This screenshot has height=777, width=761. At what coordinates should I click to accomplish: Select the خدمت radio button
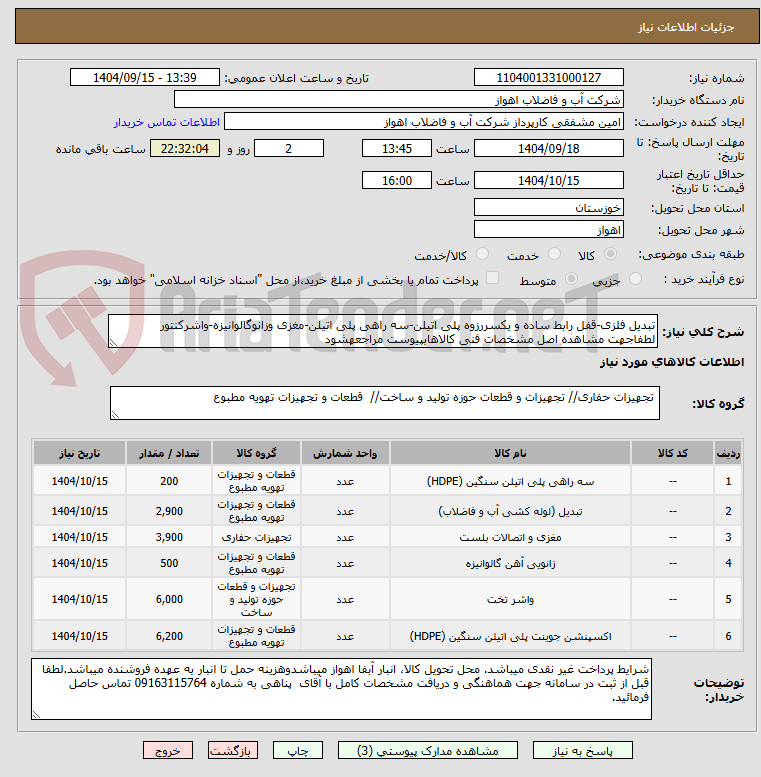[x=554, y=254]
